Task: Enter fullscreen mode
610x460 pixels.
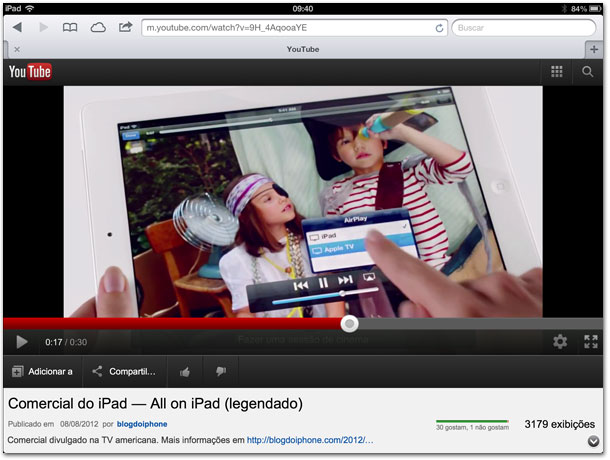Action: click(x=591, y=342)
